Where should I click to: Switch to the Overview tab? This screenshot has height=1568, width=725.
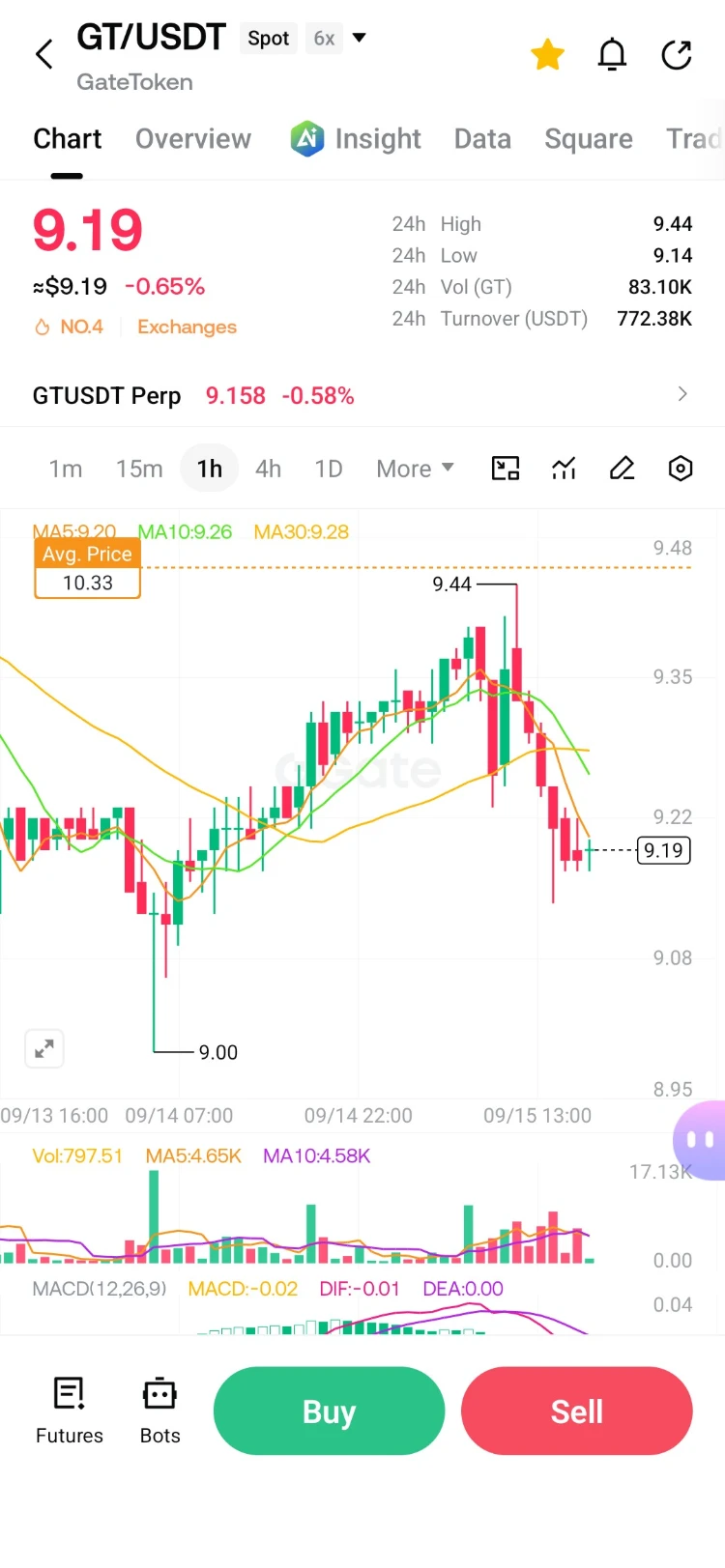coord(193,139)
